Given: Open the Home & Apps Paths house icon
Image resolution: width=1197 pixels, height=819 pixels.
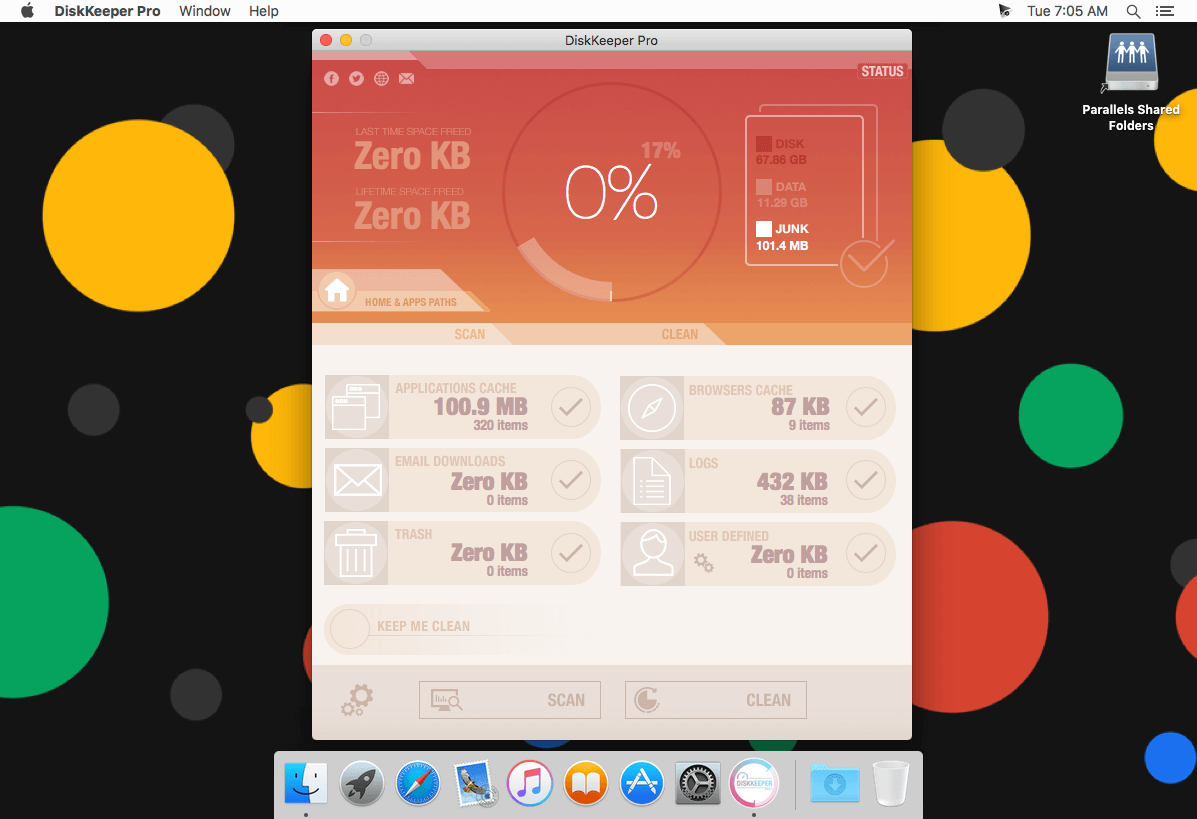Looking at the screenshot, I should [337, 290].
